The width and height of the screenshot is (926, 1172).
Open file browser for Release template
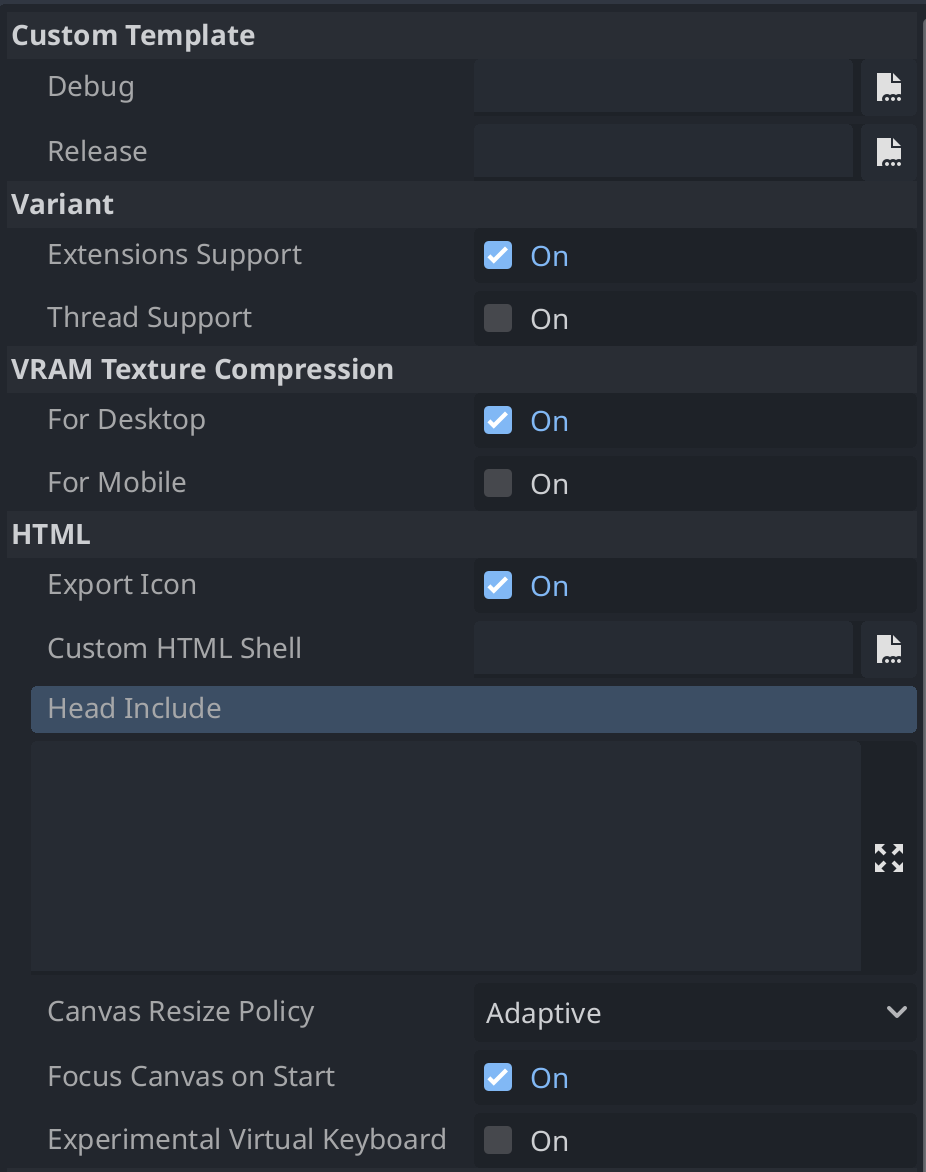[x=889, y=152]
